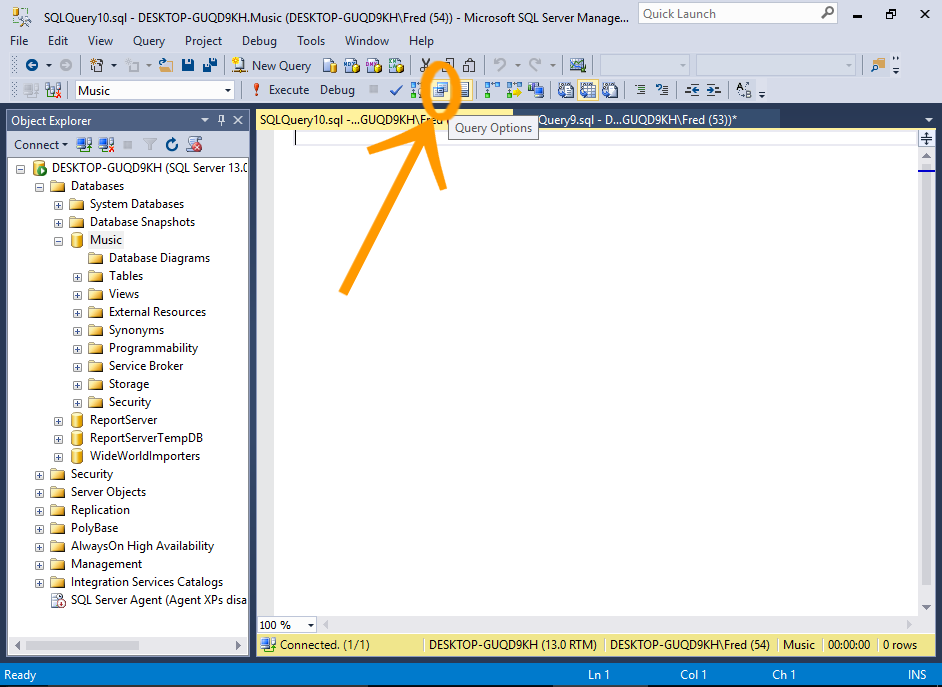Click in the Quick Launch search box
The width and height of the screenshot is (942, 687).
728,14
